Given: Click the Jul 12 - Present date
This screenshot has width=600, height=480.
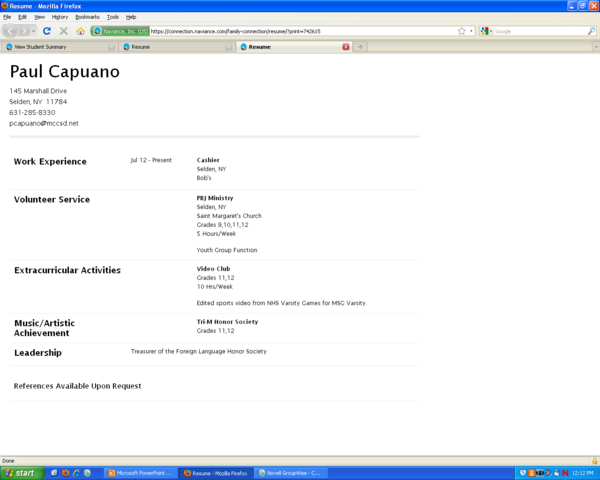Looking at the screenshot, I should (151, 160).
